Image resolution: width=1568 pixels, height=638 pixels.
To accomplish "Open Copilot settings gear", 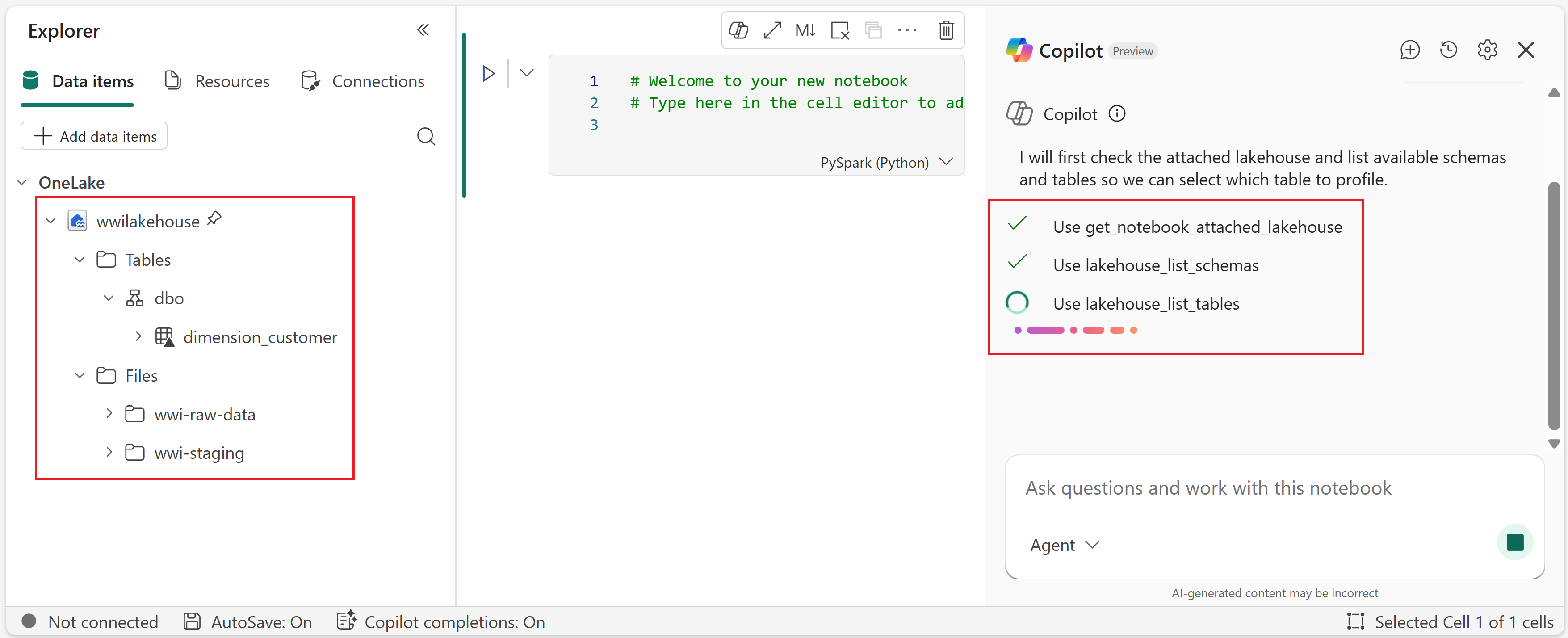I will (1487, 50).
